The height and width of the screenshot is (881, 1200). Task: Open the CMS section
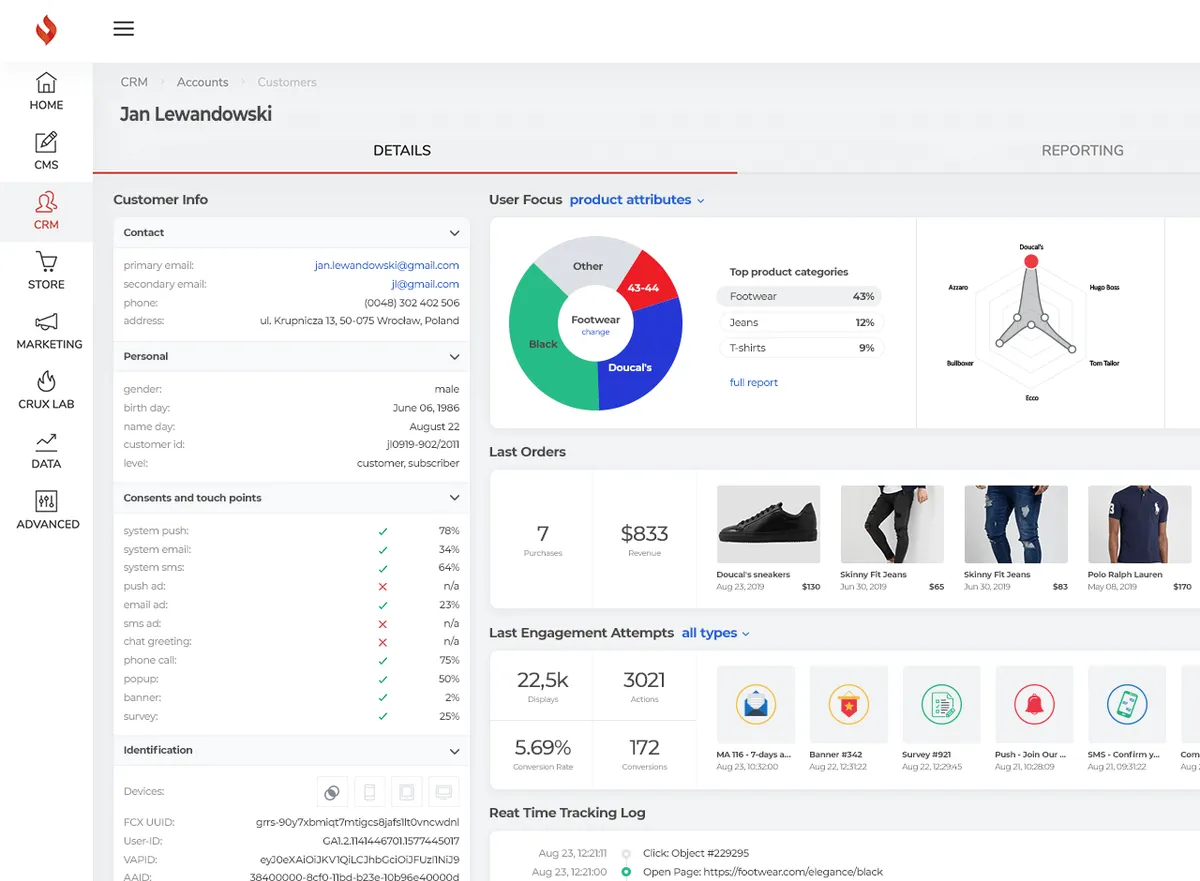point(46,151)
